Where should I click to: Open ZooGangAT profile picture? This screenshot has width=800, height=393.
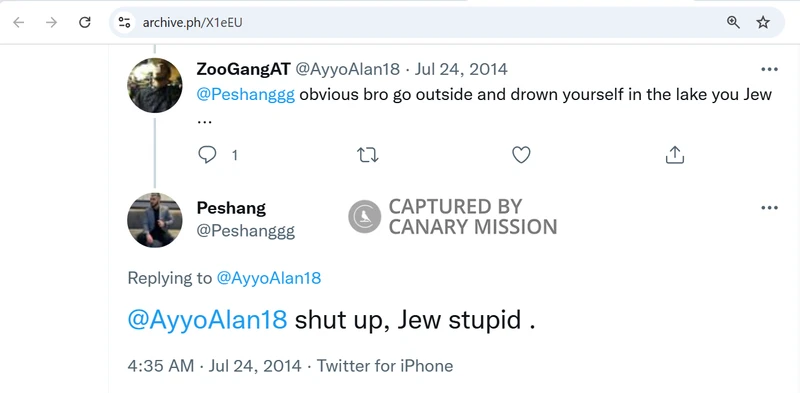click(155, 85)
